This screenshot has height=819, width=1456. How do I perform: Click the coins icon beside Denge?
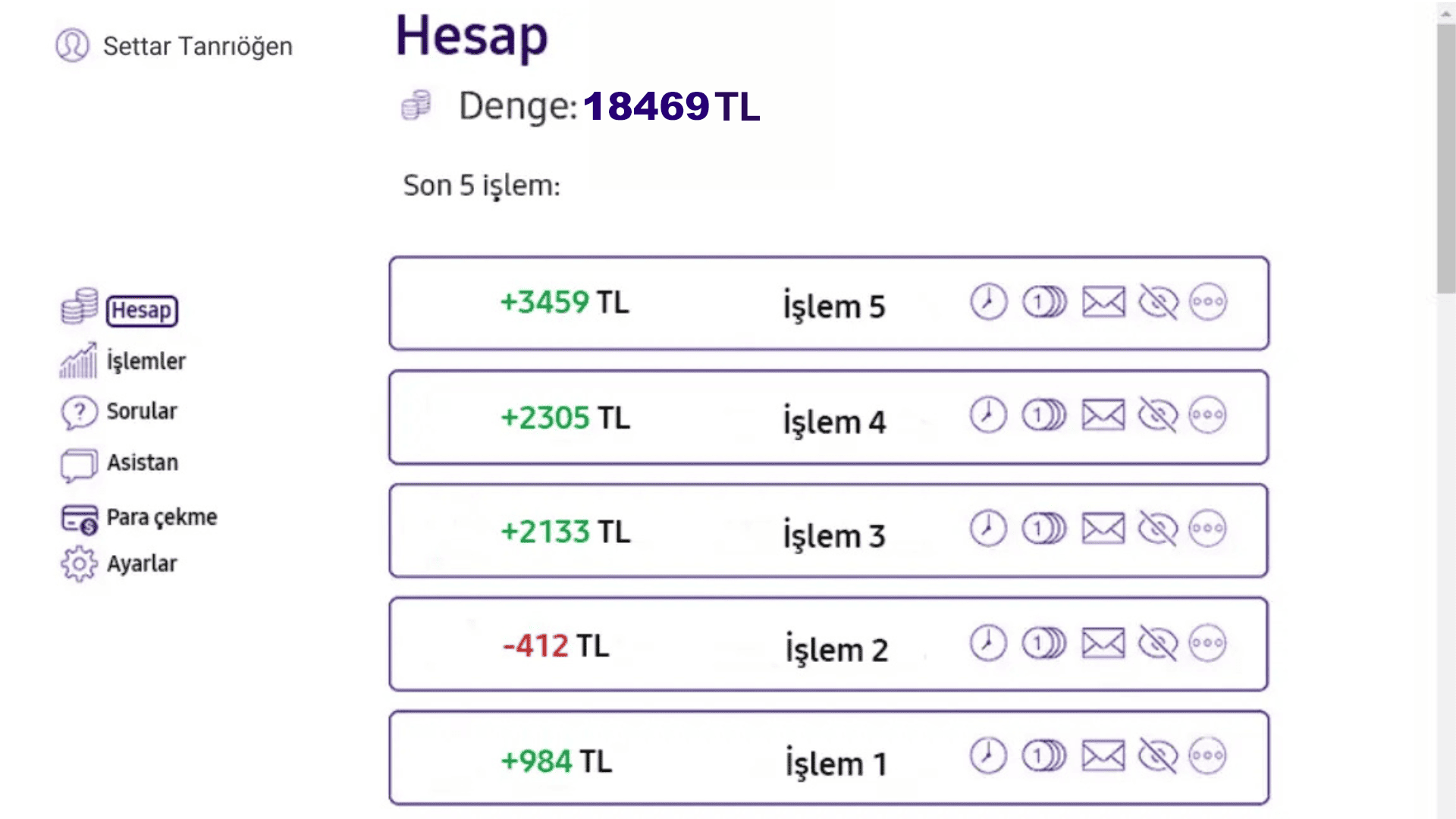click(416, 105)
